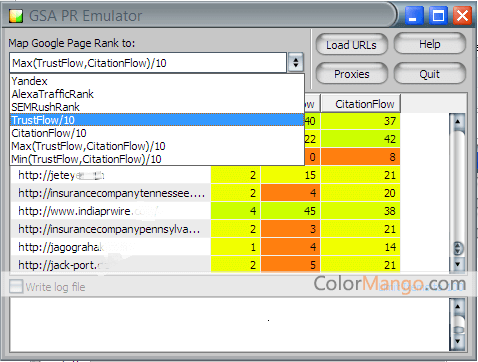This screenshot has width=478, height=362.
Task: Open the Proxies settings button
Action: click(351, 74)
